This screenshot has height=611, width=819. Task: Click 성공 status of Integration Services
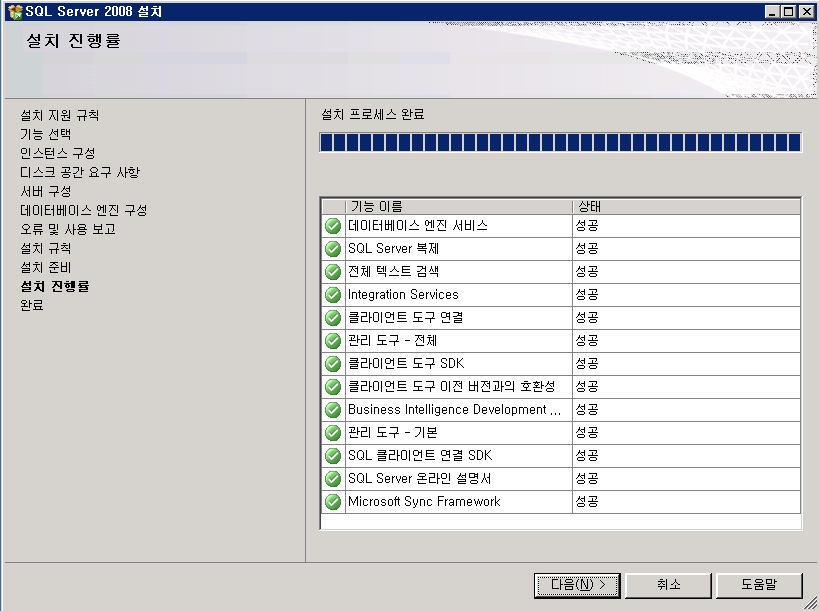[587, 295]
